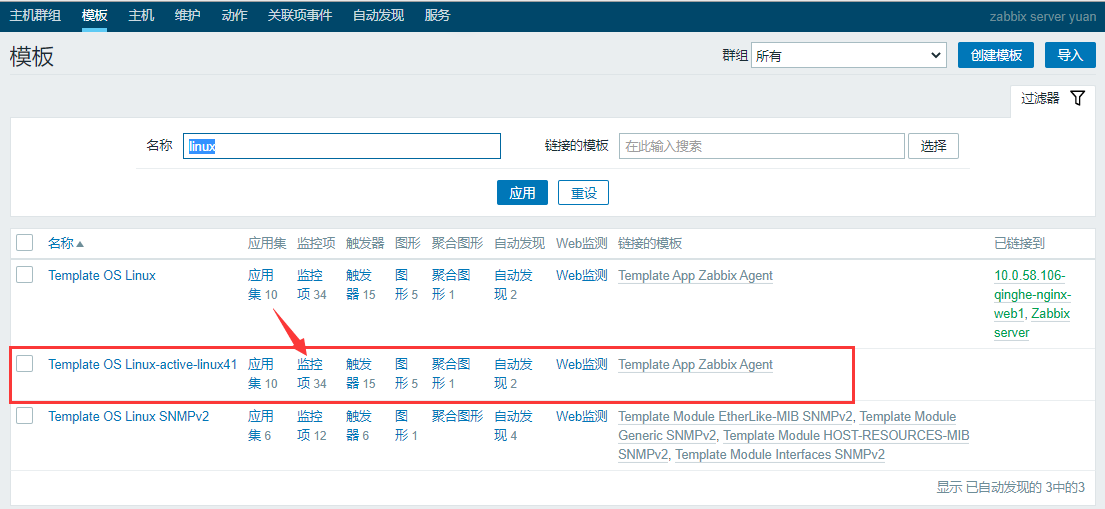Open the 关联项事件 menu tab
The height and width of the screenshot is (509, 1105).
(300, 15)
